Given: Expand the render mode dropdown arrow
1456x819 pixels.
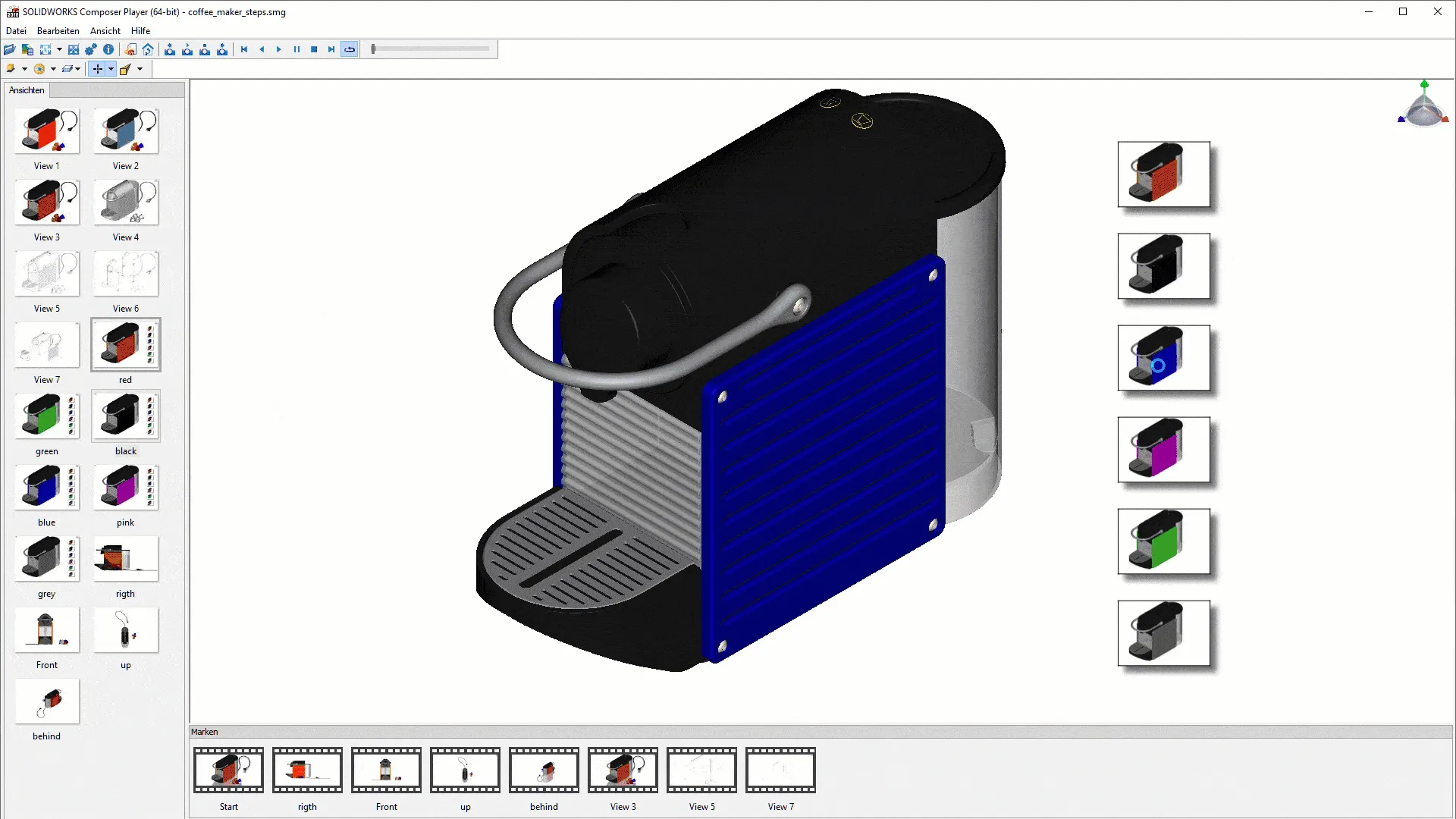Looking at the screenshot, I should click(x=25, y=69).
